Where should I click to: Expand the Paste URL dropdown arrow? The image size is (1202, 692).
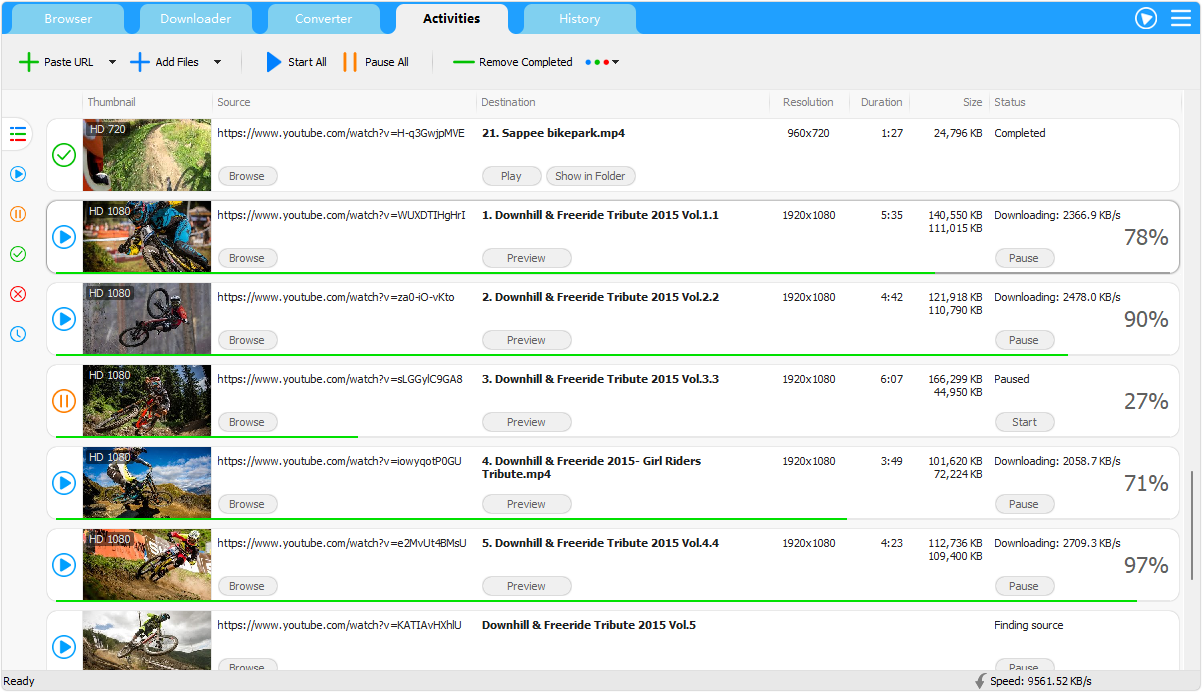(112, 62)
